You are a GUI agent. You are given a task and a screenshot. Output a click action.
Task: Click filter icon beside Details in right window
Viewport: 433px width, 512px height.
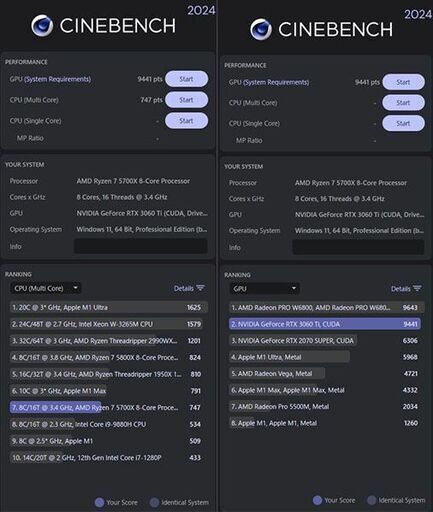pyautogui.click(x=417, y=288)
